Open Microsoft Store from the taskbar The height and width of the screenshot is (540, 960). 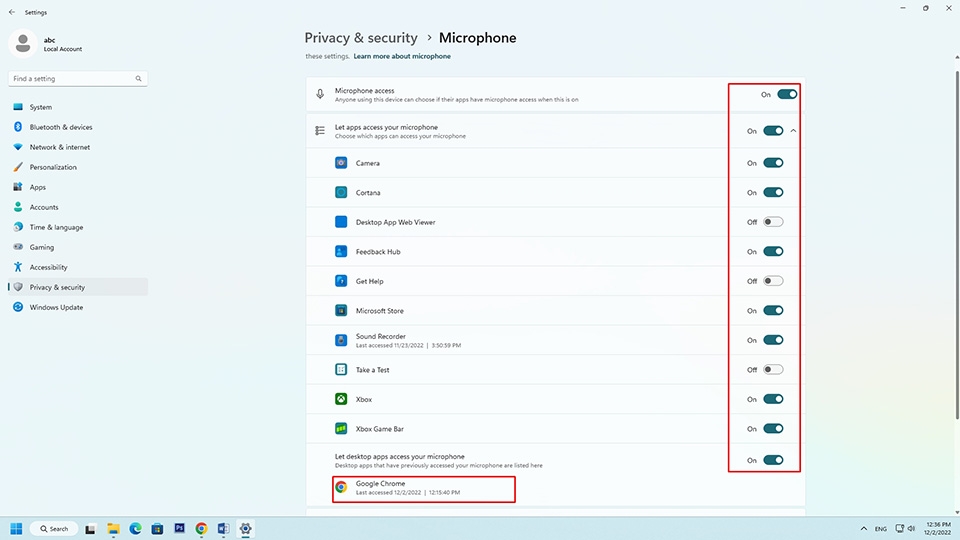pos(157,528)
